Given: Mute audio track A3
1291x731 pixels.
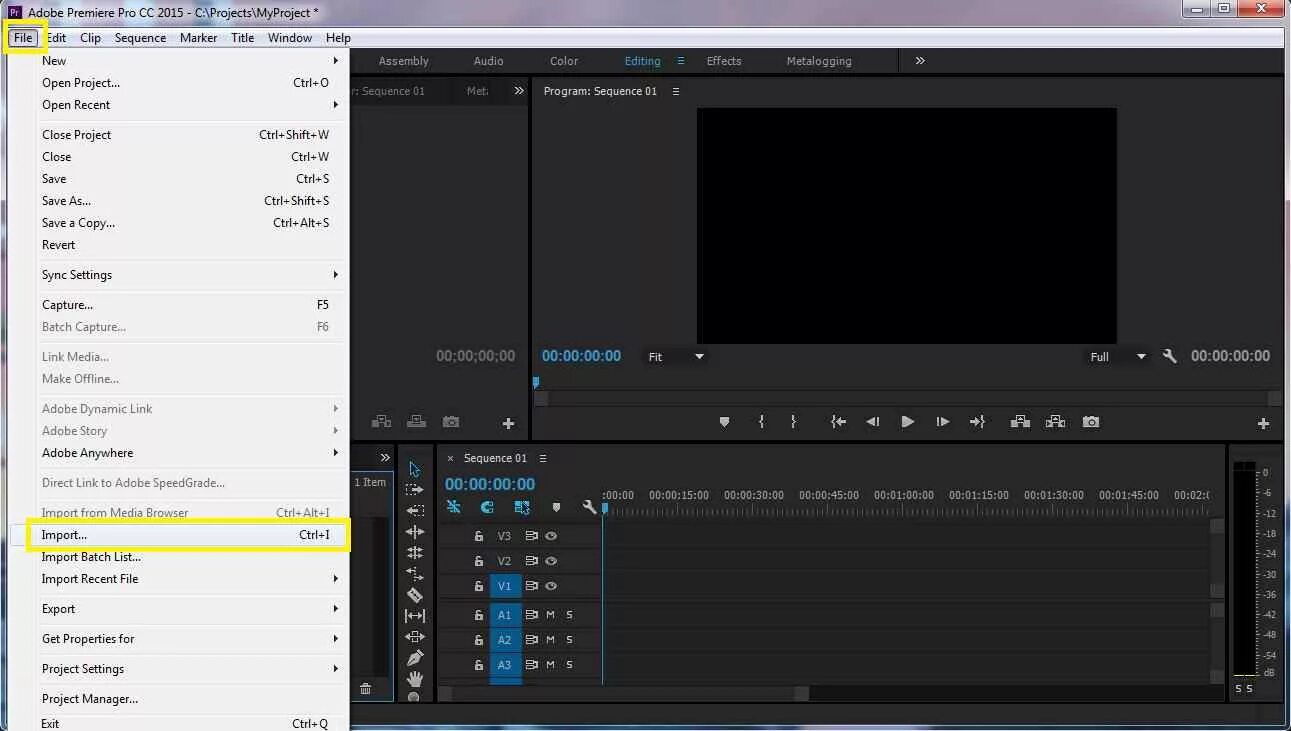Looking at the screenshot, I should point(550,664).
